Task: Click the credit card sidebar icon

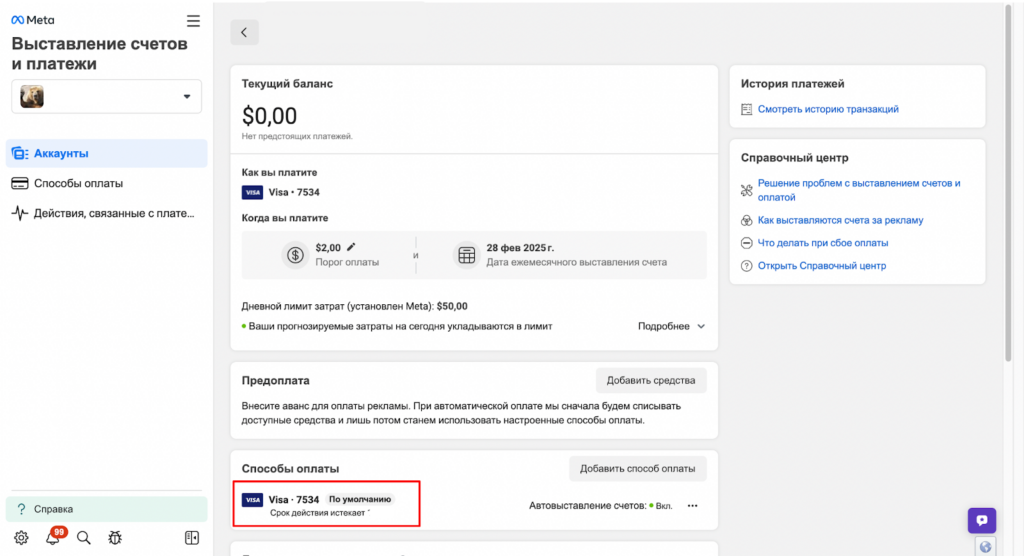Action: coord(20,184)
